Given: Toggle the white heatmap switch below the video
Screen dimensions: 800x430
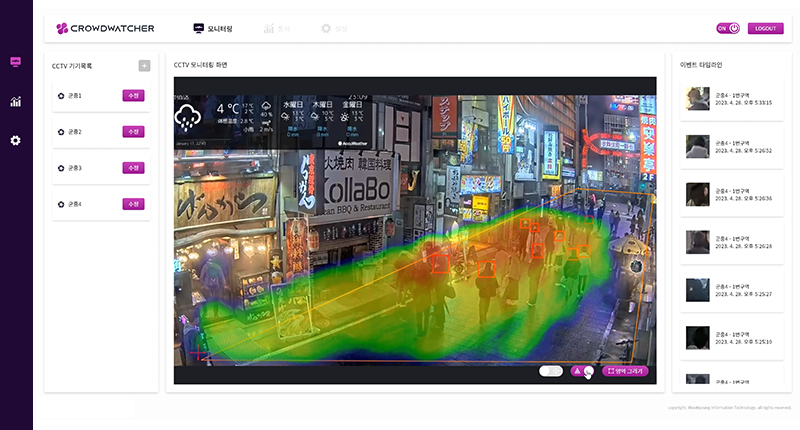Looking at the screenshot, I should [x=551, y=371].
